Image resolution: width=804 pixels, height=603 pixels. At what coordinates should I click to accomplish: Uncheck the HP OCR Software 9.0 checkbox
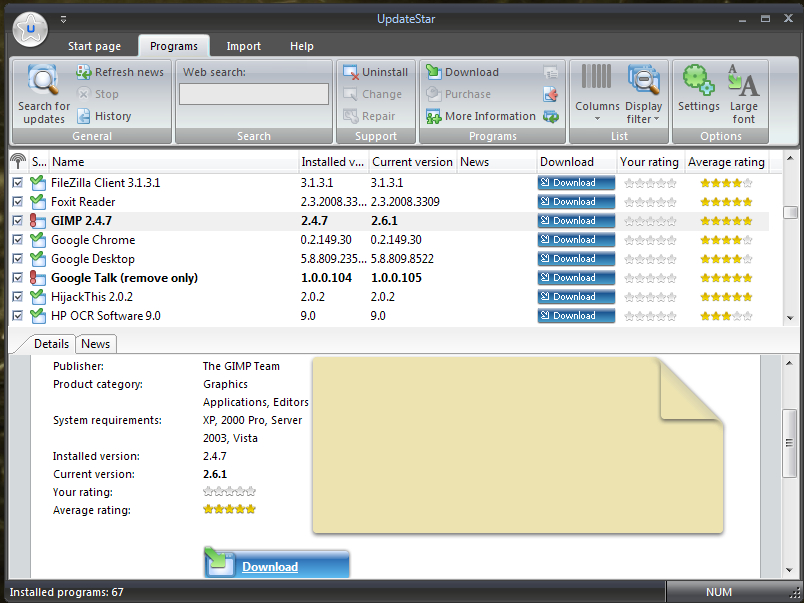point(18,315)
